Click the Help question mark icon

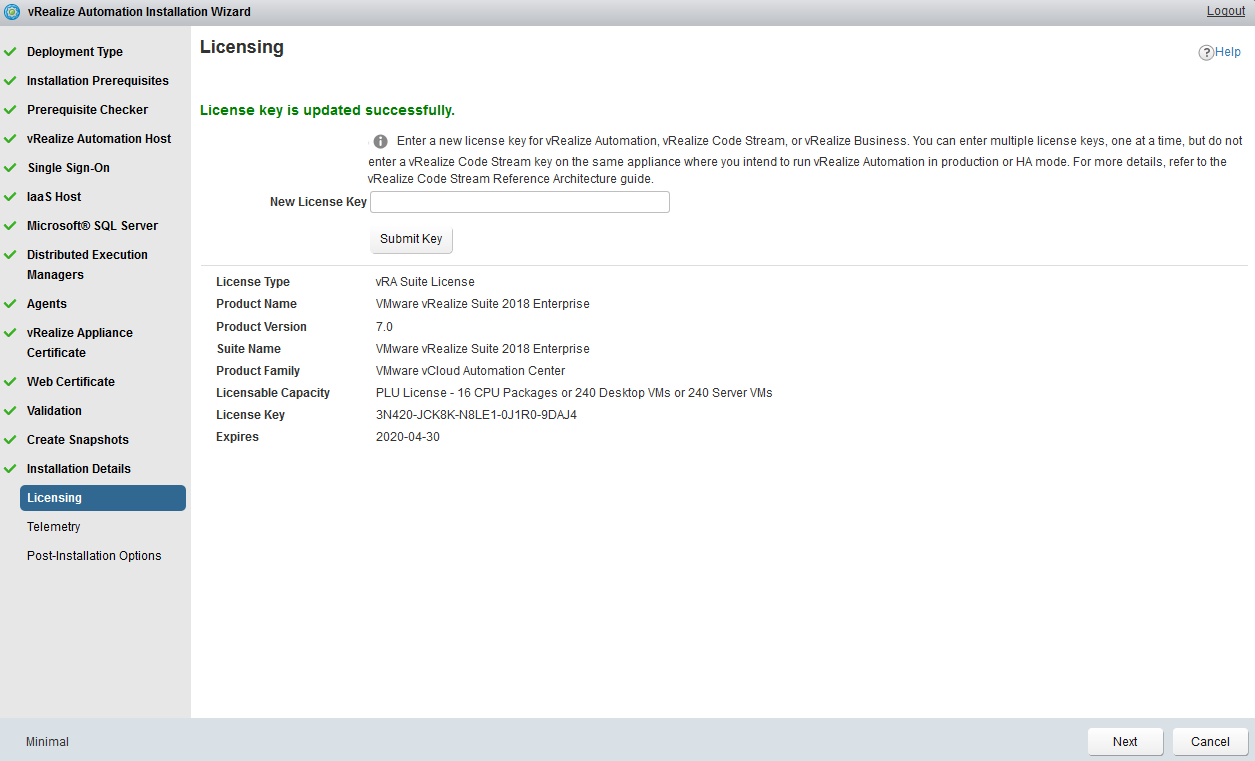[x=1206, y=53]
